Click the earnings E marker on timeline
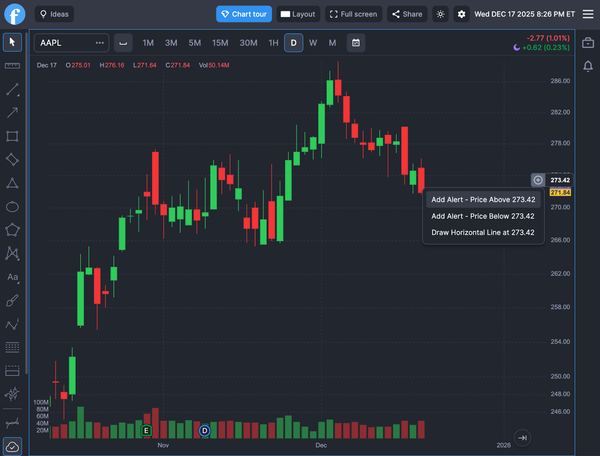The height and width of the screenshot is (456, 600). pyautogui.click(x=146, y=430)
